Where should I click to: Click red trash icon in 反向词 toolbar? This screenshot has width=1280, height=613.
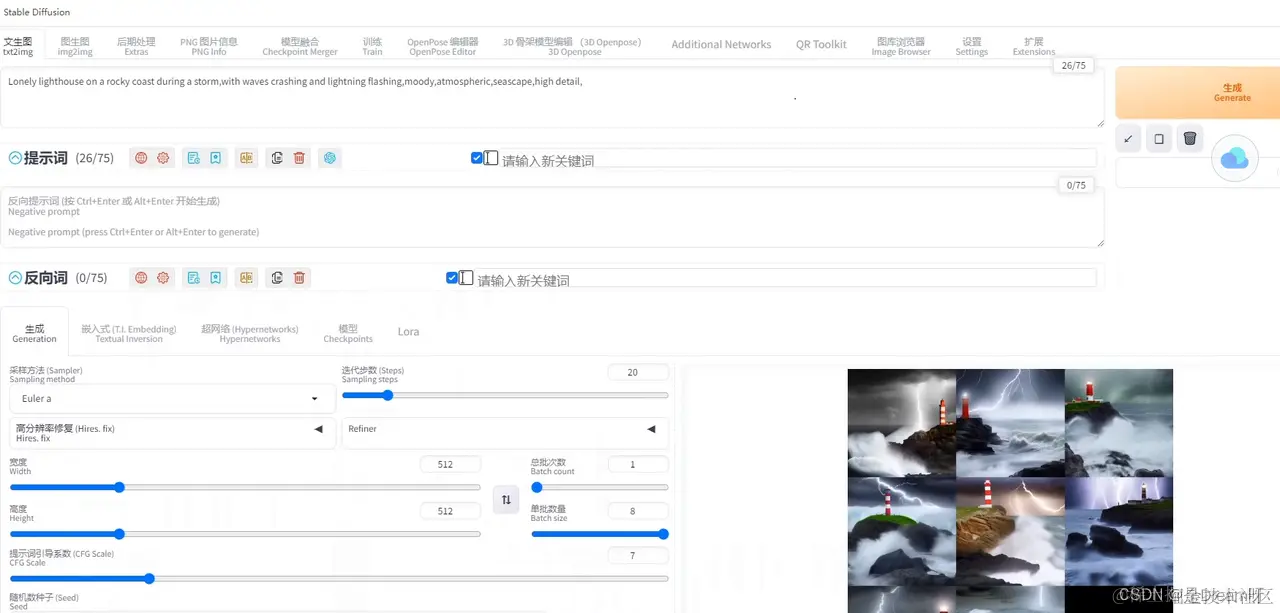tap(299, 278)
